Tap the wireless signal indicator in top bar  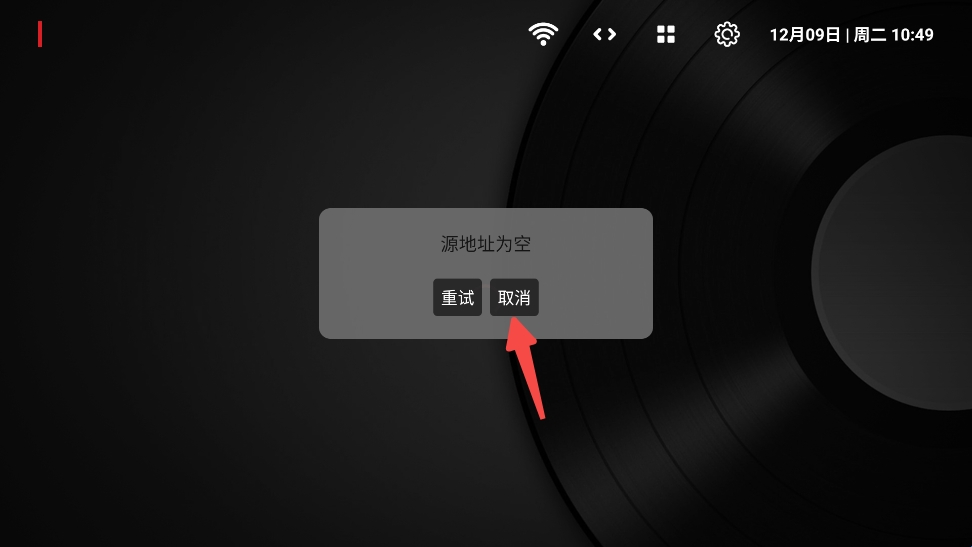pos(543,34)
